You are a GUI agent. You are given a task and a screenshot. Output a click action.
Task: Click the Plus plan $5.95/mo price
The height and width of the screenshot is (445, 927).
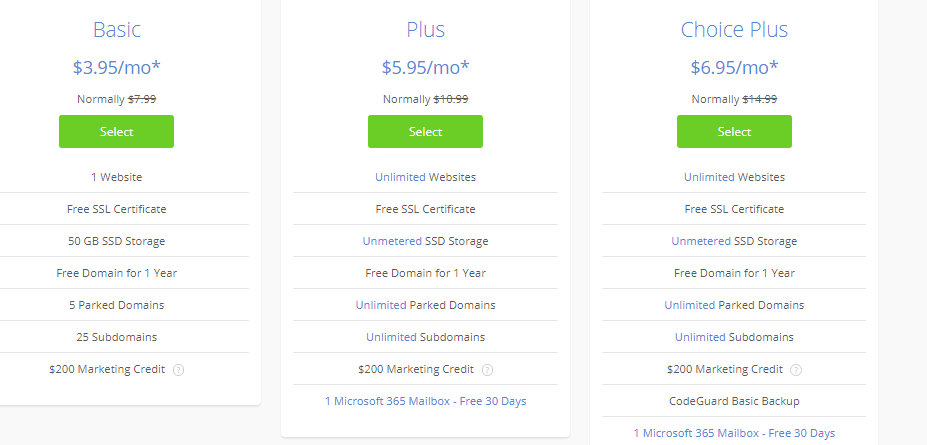(x=425, y=67)
